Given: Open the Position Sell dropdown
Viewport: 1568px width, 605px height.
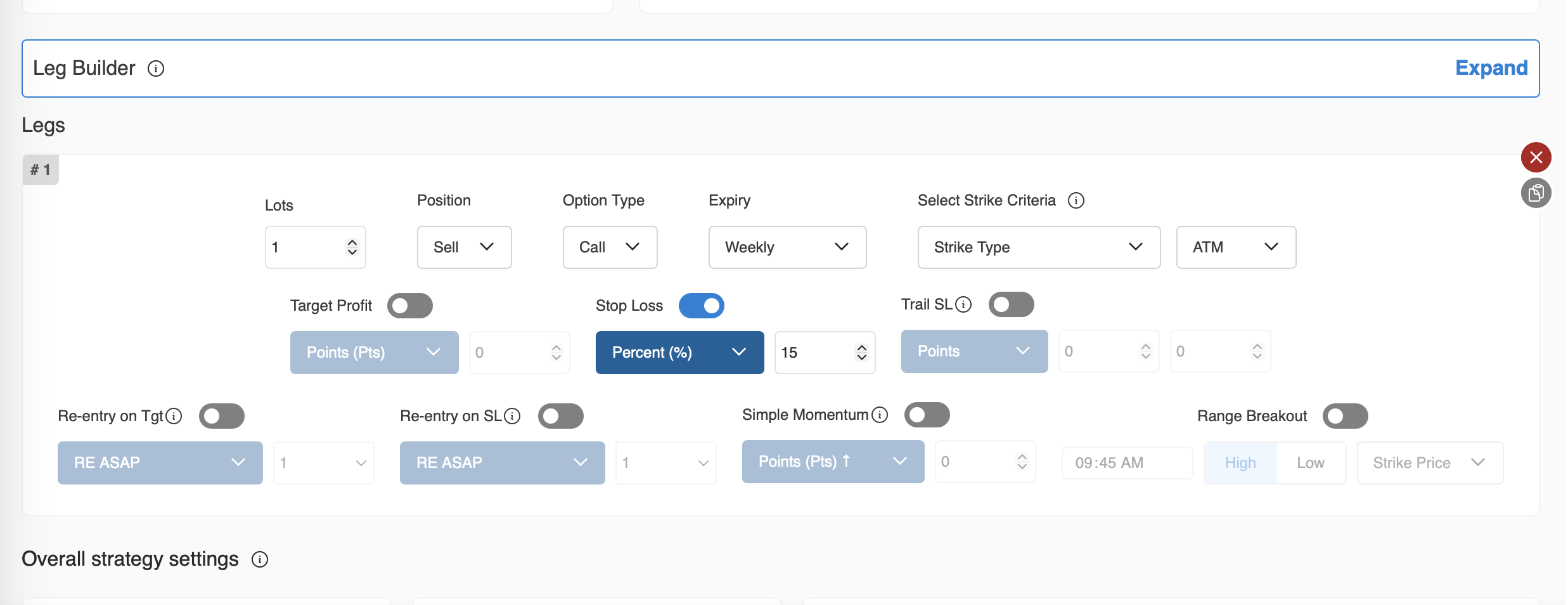Looking at the screenshot, I should click(x=464, y=247).
